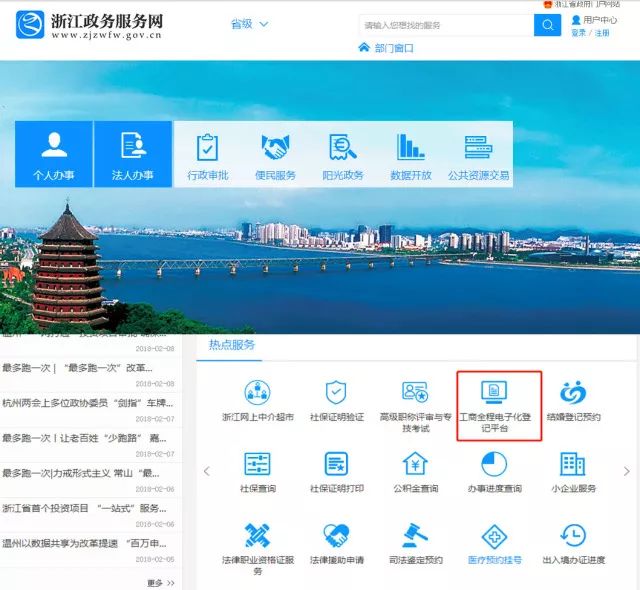Click the 注册 register link
Image resolution: width=640 pixels, height=590 pixels.
(602, 33)
